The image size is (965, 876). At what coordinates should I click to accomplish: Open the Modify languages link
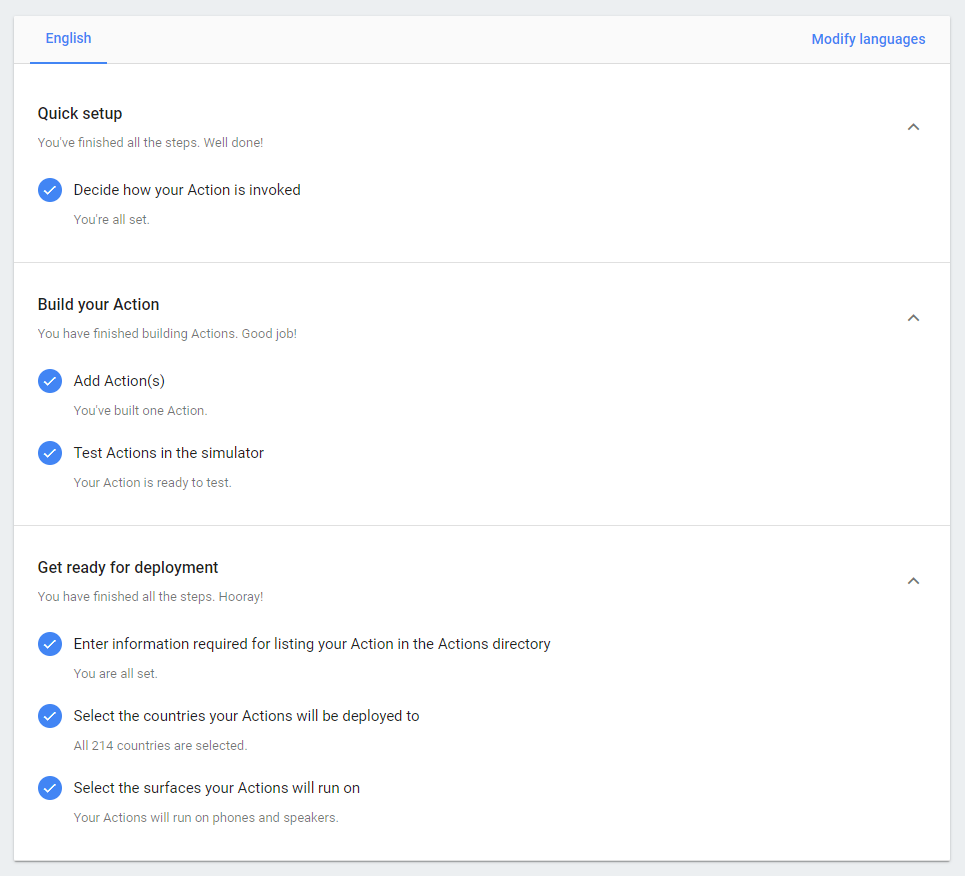[x=868, y=39]
